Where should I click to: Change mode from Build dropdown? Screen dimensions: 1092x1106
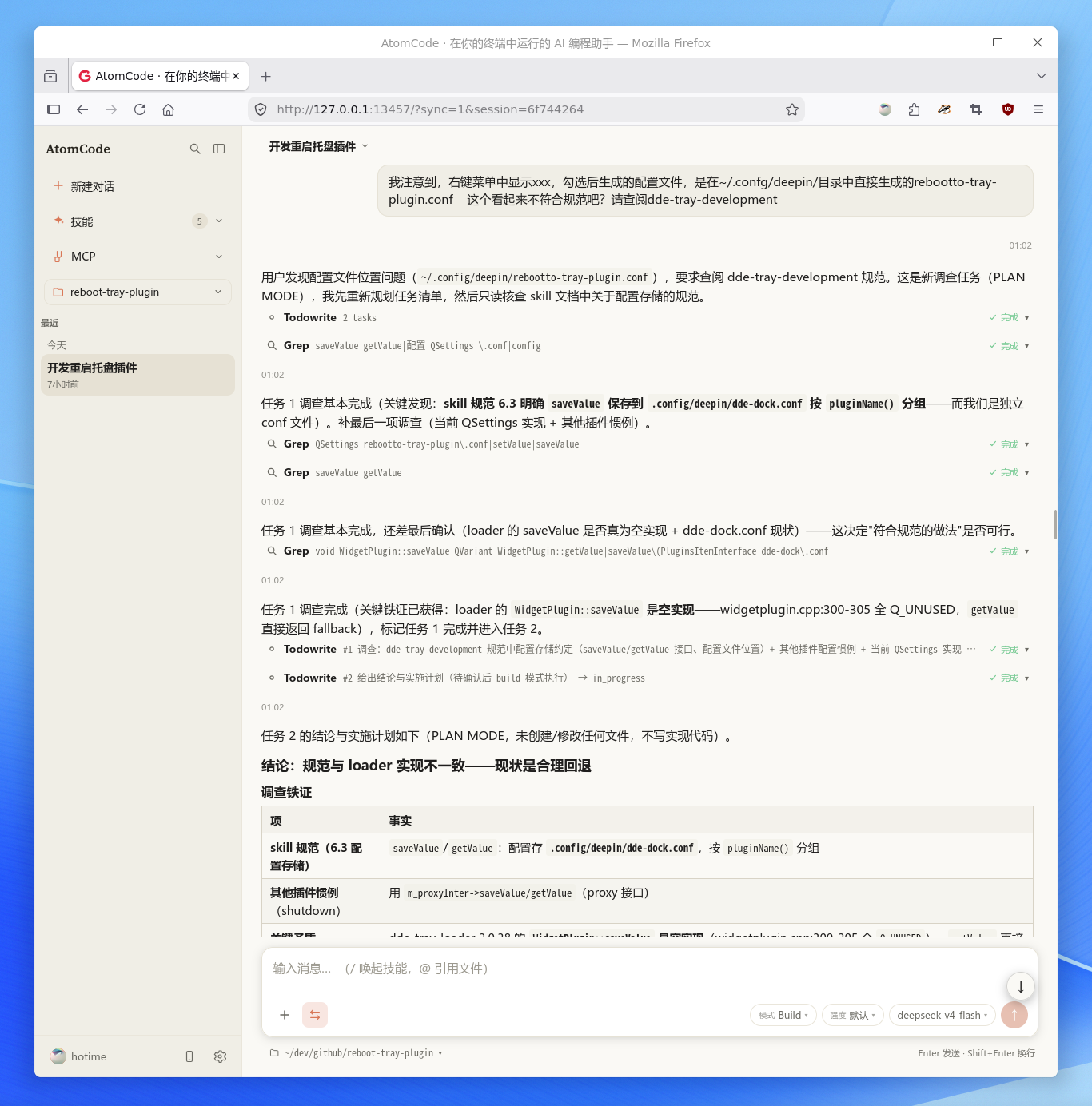[x=783, y=1015]
